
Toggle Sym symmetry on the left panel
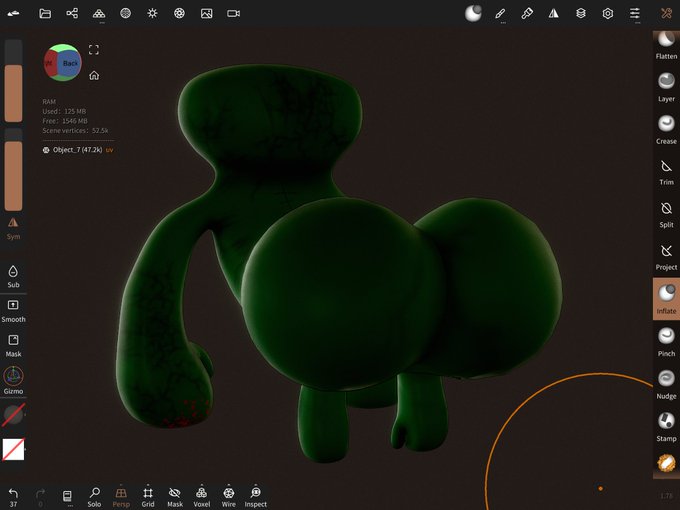pos(13,229)
